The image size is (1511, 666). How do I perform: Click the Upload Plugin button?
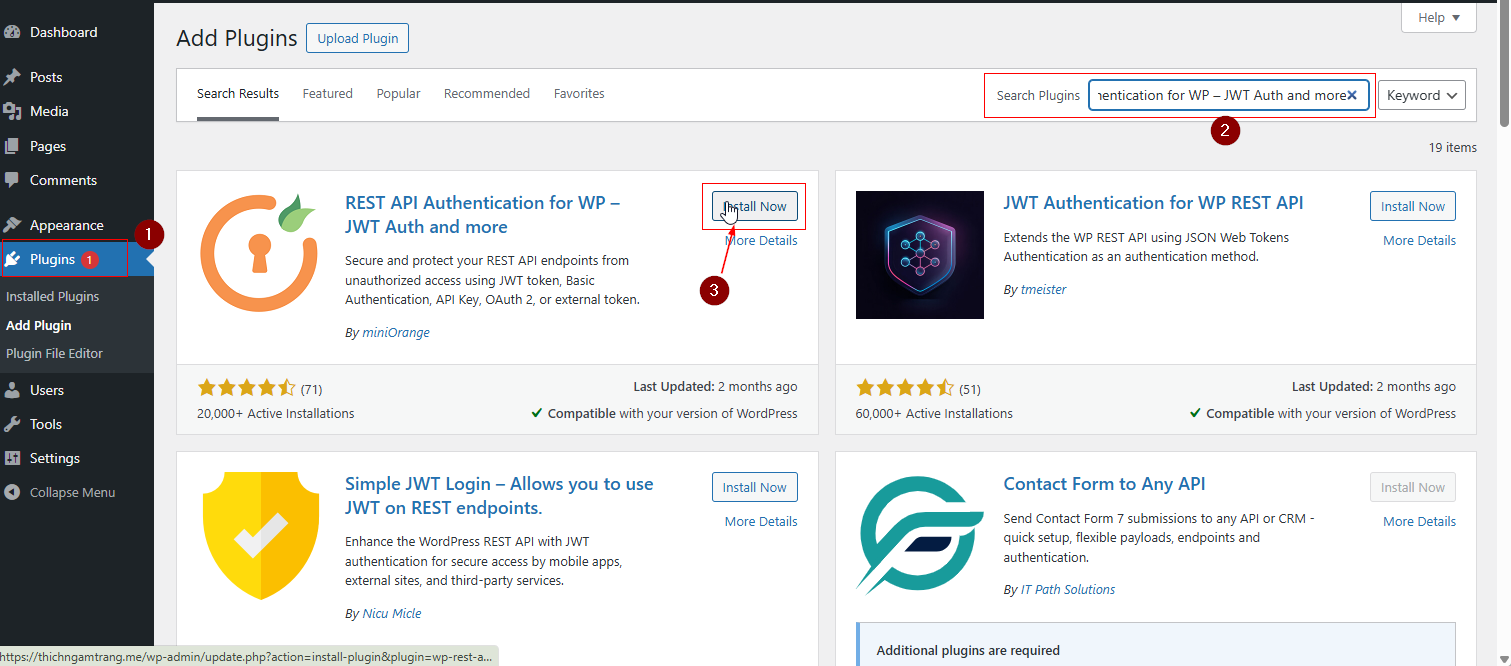click(x=357, y=39)
